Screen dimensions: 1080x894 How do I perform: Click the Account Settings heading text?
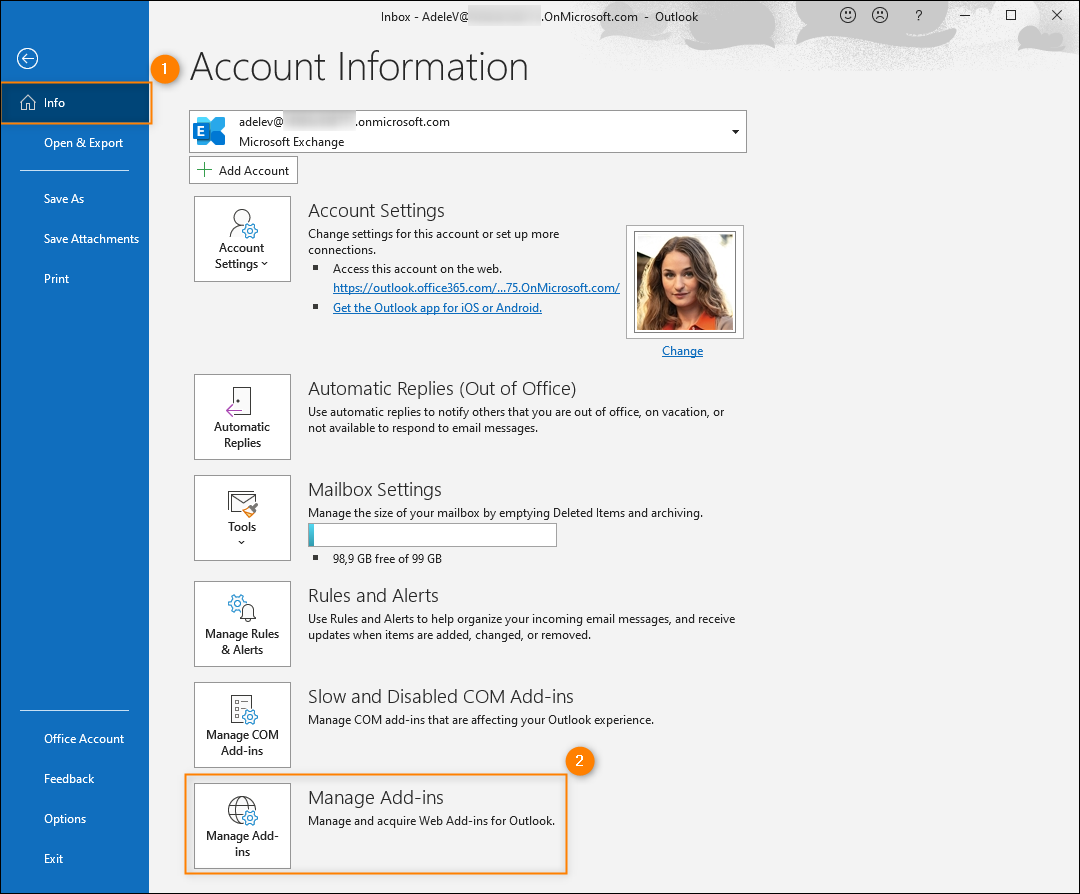click(376, 210)
